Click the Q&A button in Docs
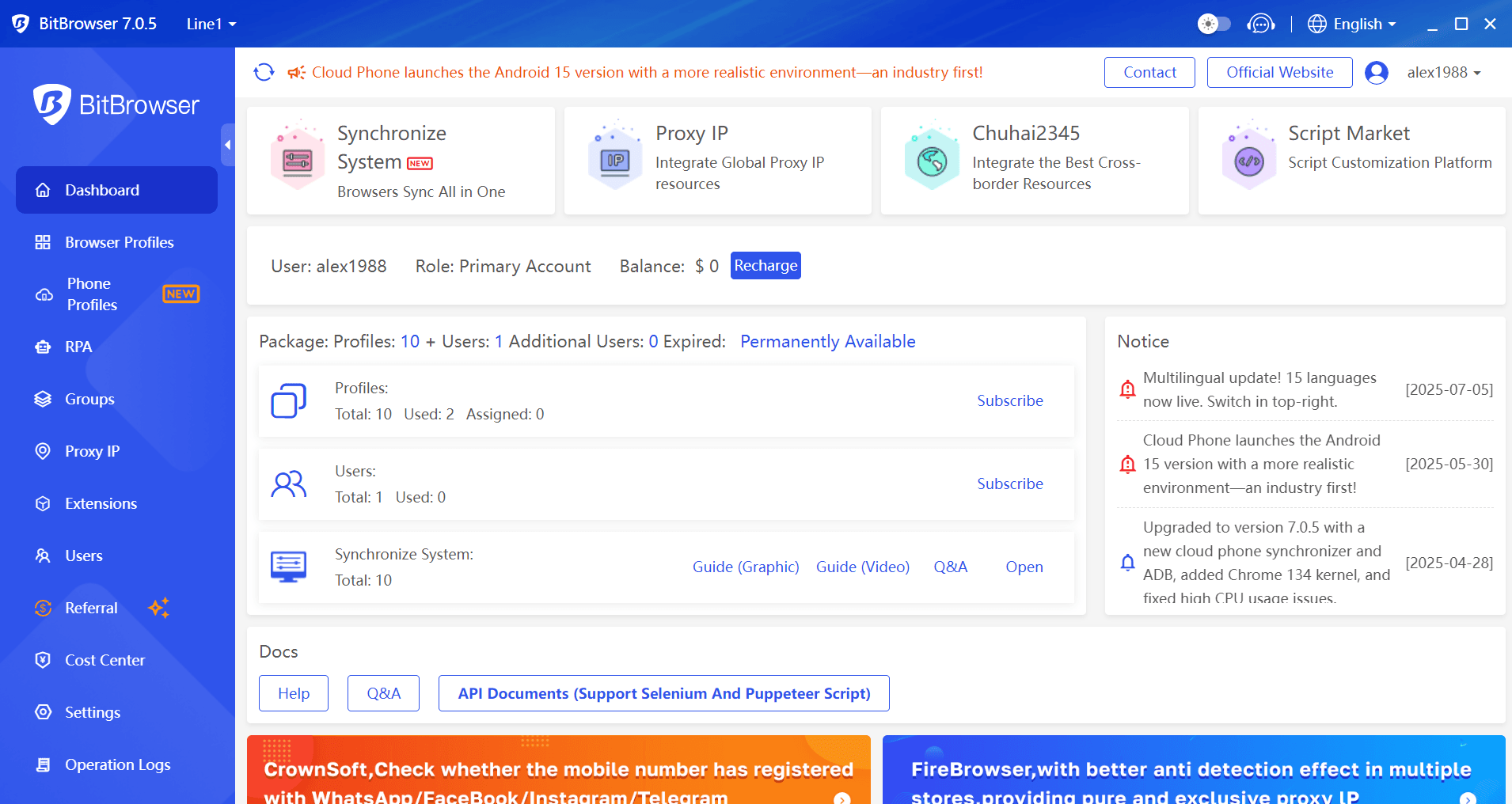The image size is (1512, 804). pyautogui.click(x=383, y=693)
